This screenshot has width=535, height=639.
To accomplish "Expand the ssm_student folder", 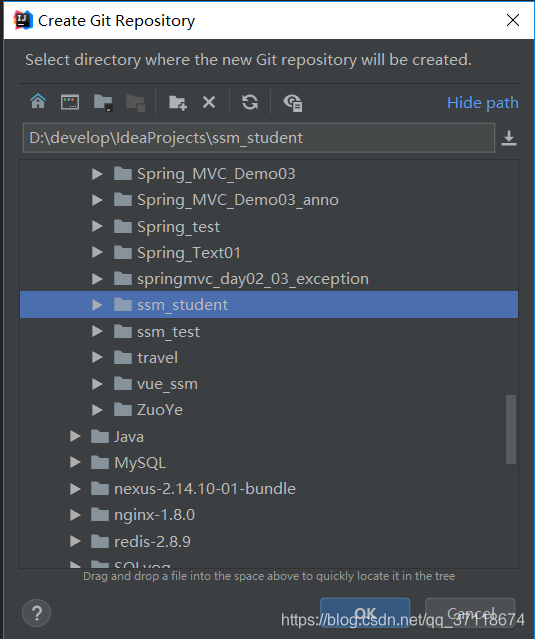I will coord(97,305).
